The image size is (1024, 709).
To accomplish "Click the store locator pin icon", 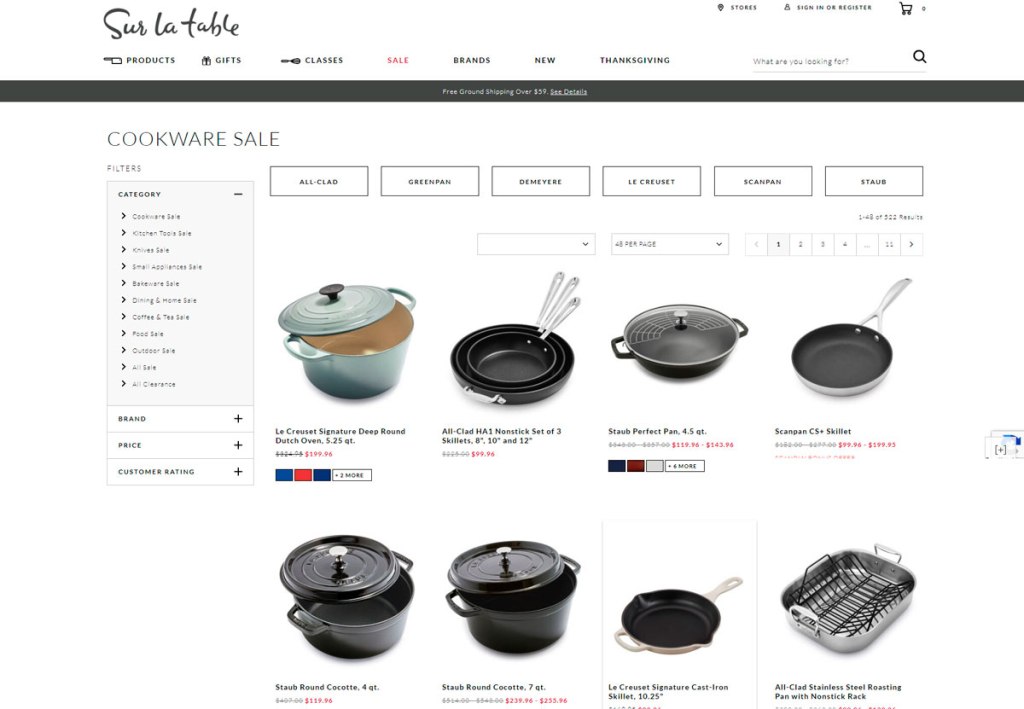I will point(720,8).
